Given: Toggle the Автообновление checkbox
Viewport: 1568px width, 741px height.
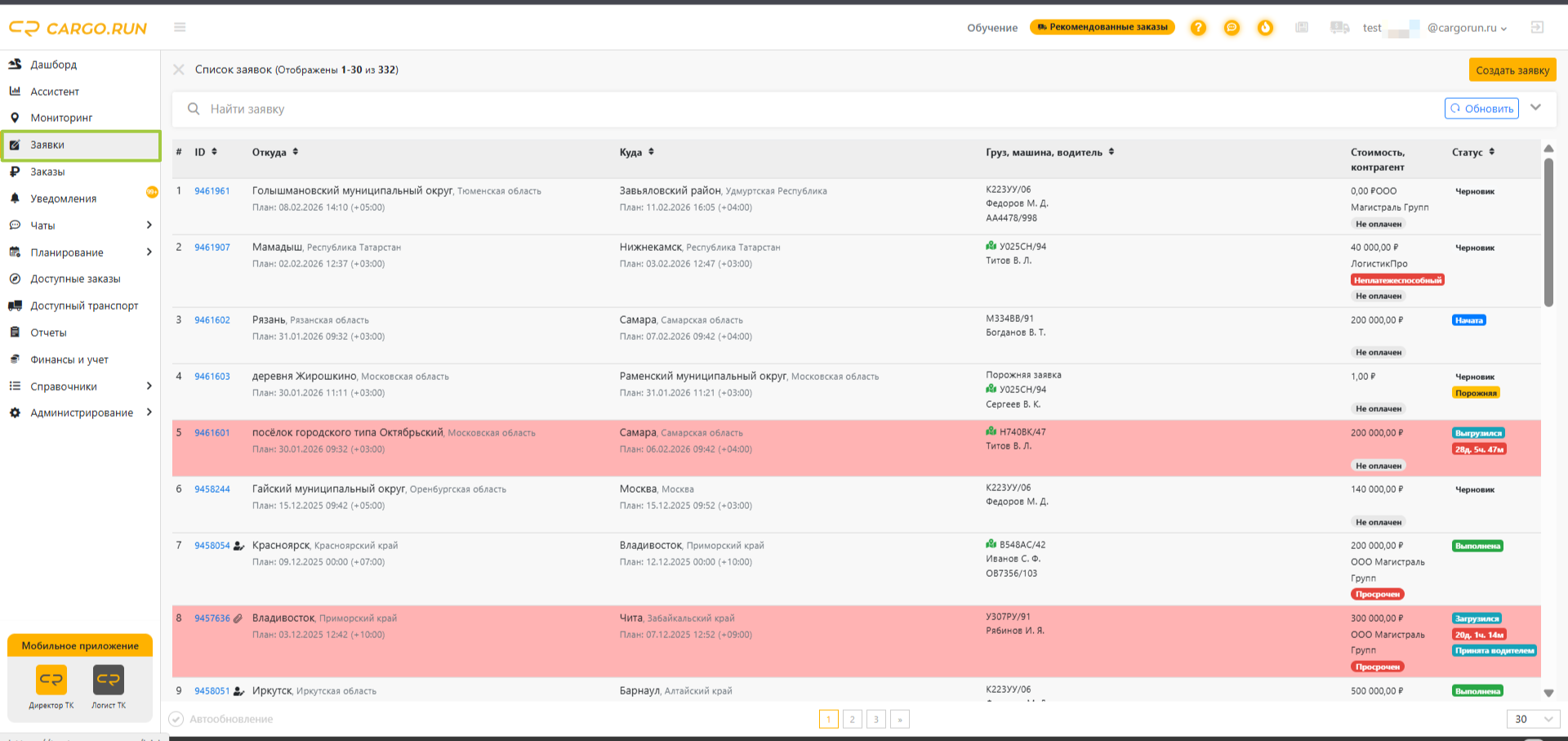Looking at the screenshot, I should [176, 719].
